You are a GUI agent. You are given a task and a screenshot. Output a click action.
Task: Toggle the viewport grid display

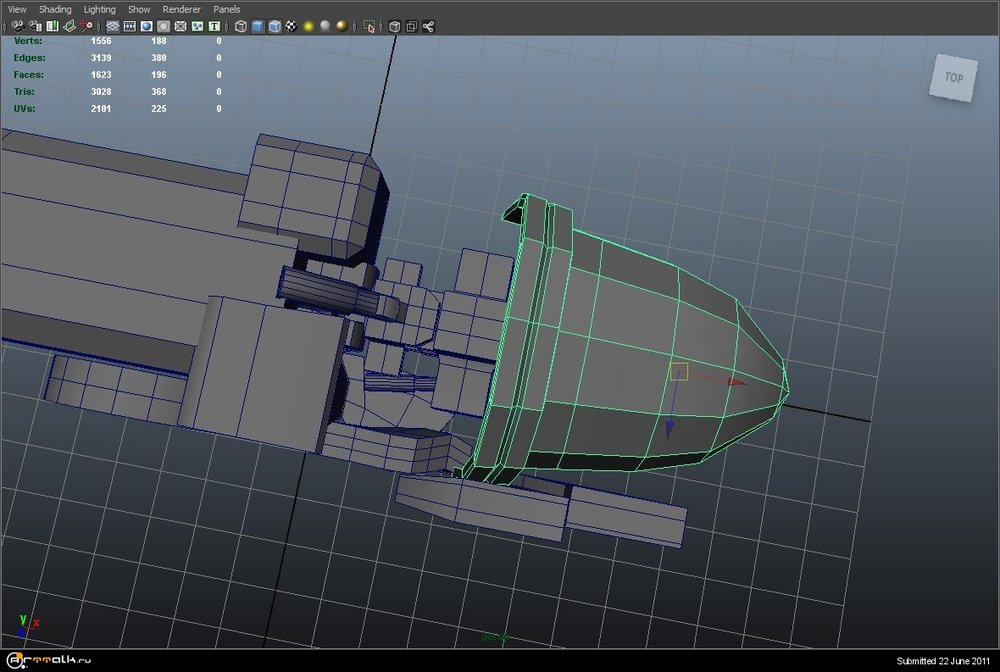click(x=112, y=26)
